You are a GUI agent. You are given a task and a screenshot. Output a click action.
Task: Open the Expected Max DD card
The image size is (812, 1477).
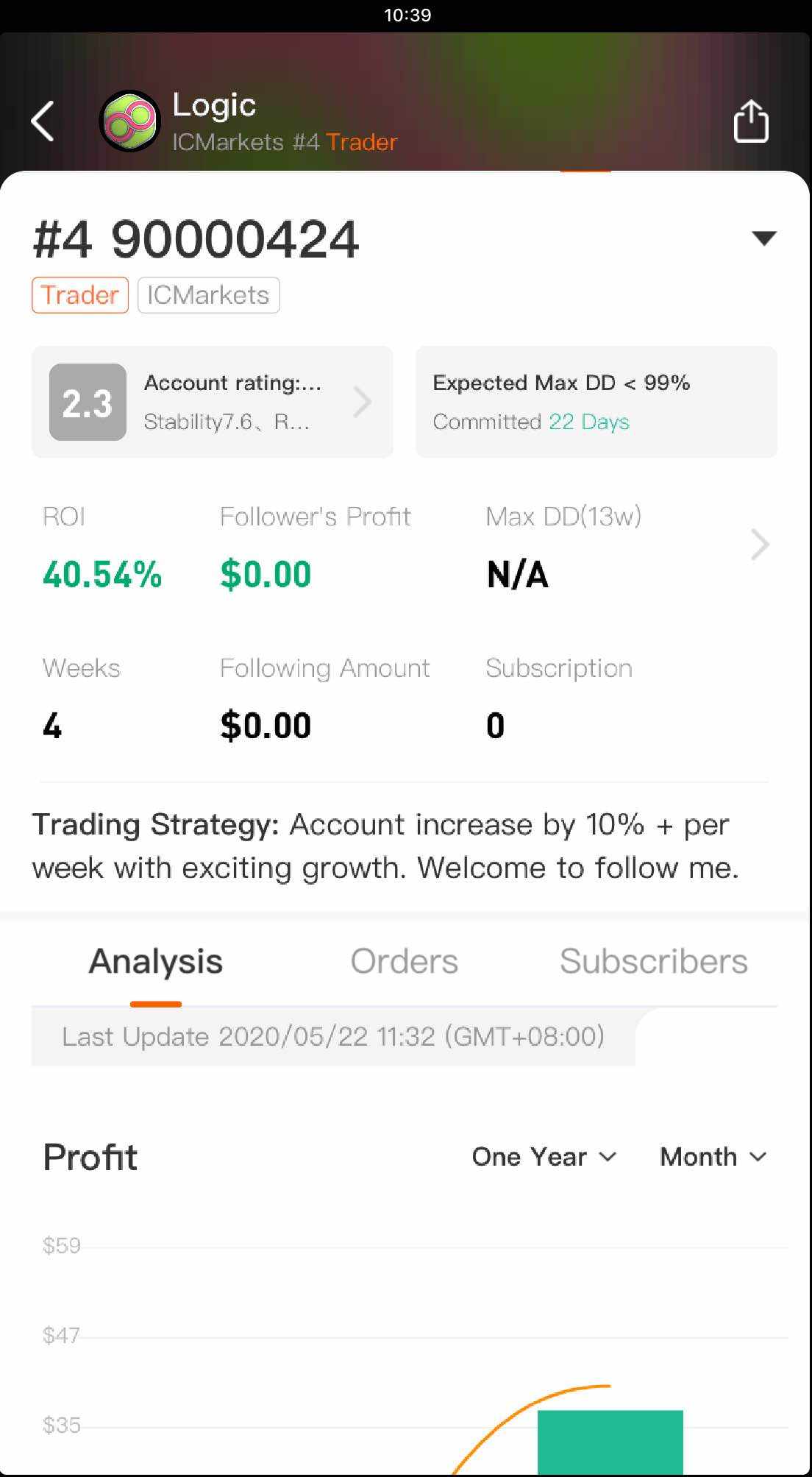pyautogui.click(x=596, y=403)
